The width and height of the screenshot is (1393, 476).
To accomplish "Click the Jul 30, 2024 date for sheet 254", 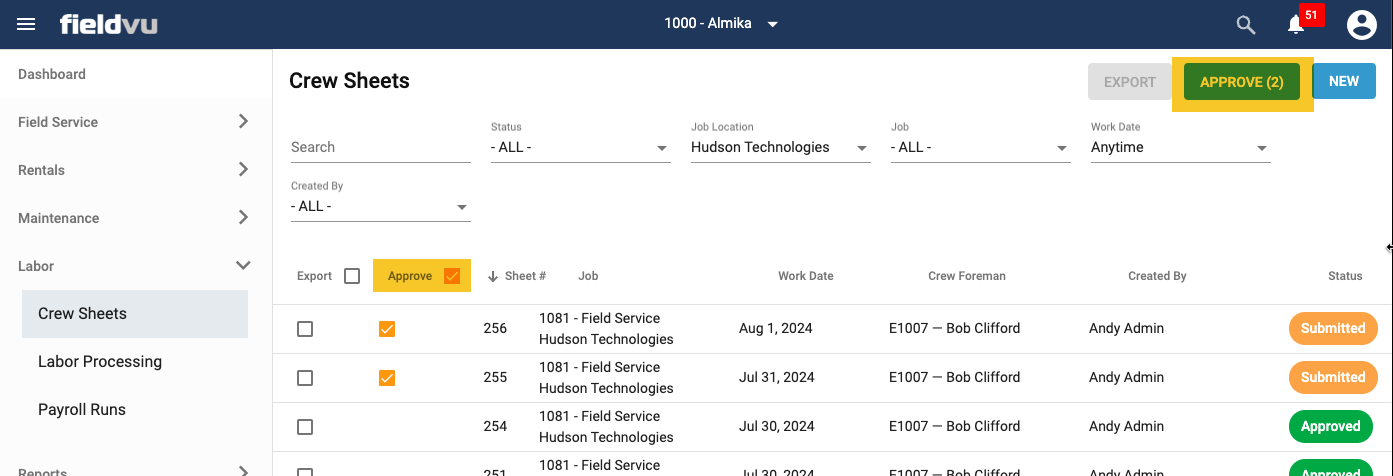I will click(777, 426).
